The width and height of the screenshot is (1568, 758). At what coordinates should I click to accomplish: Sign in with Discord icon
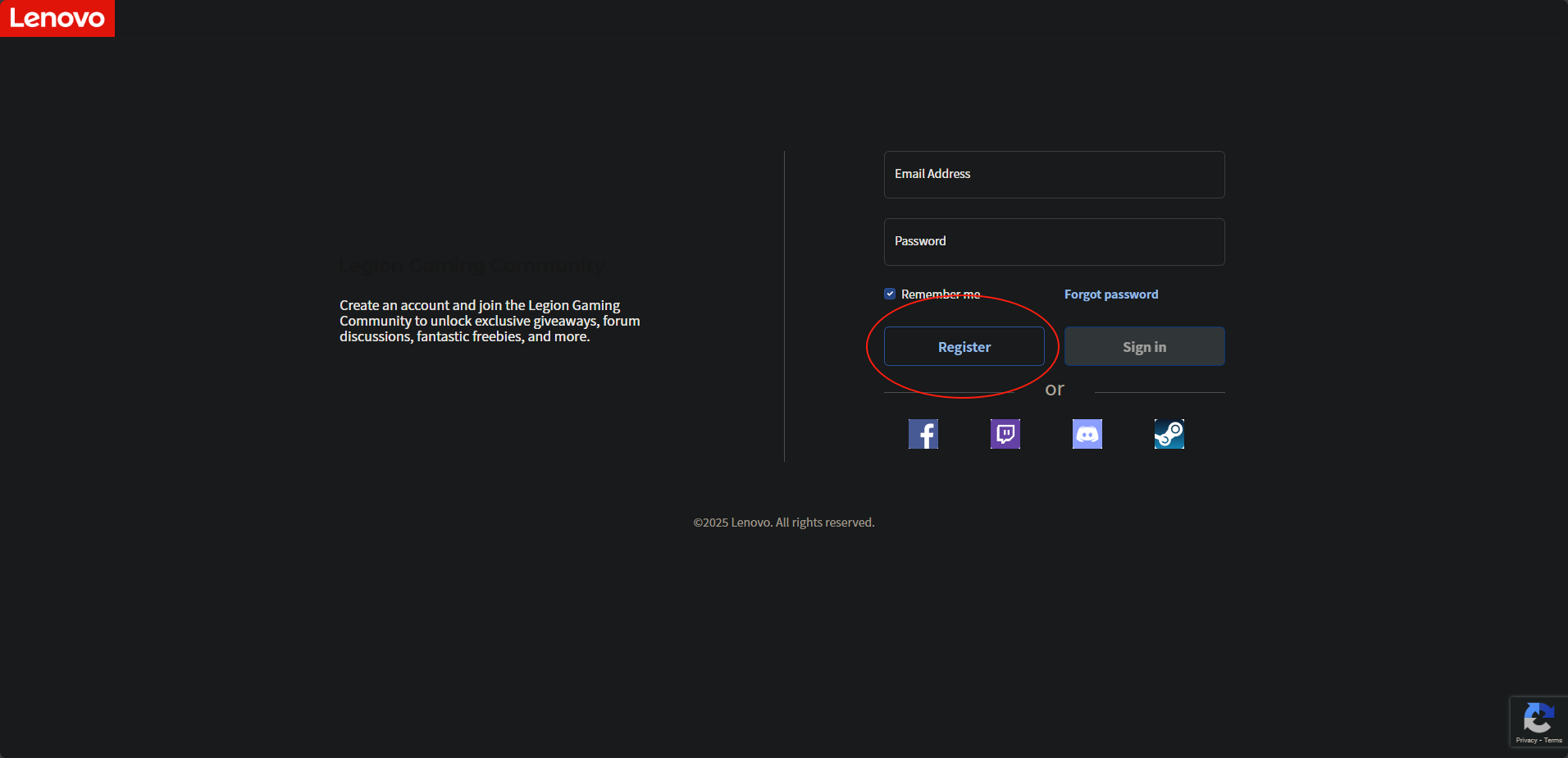point(1087,434)
